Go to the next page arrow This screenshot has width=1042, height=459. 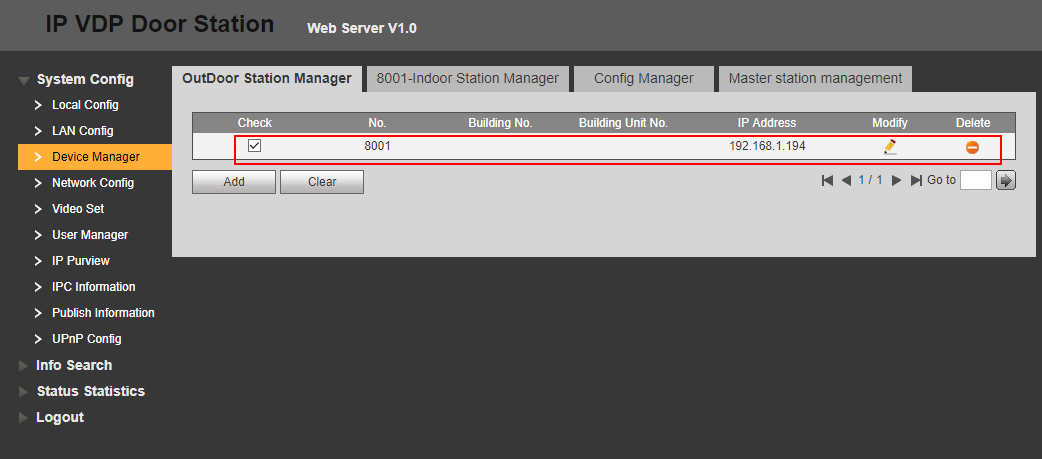click(897, 181)
